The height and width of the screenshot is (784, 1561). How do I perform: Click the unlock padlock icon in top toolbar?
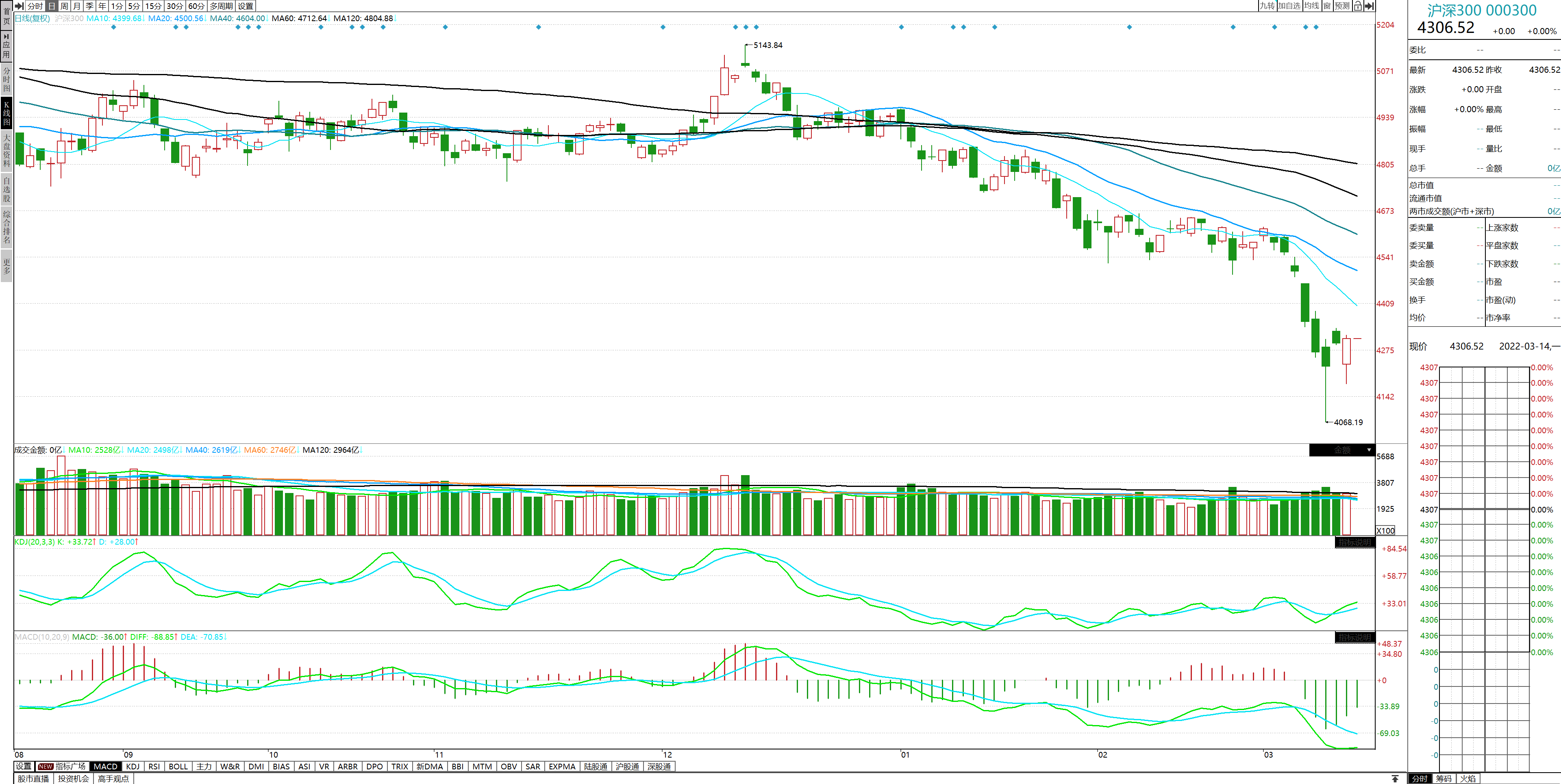(1357, 6)
